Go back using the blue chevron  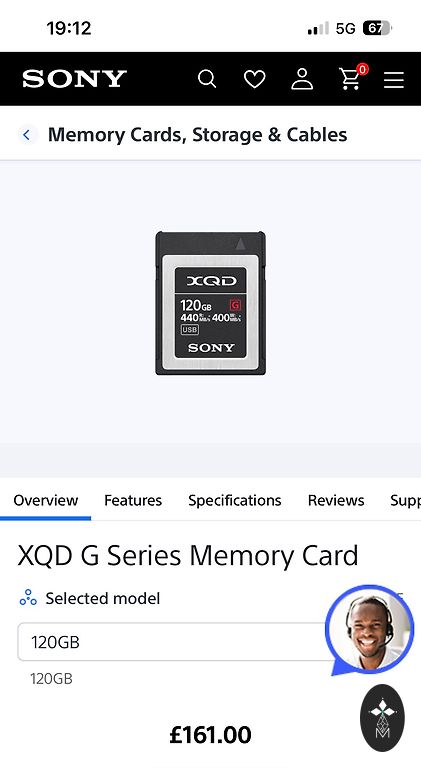(x=26, y=135)
